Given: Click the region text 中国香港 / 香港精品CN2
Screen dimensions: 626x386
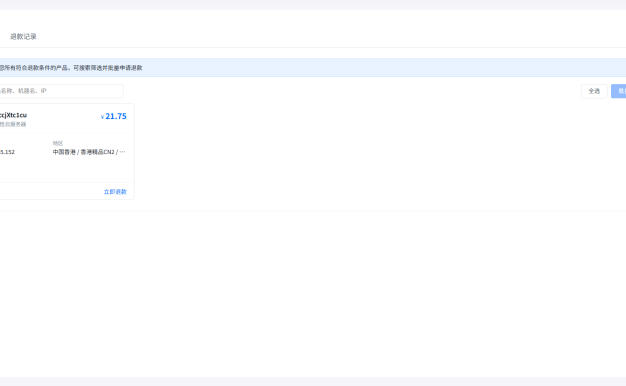Looking at the screenshot, I should (89, 152).
